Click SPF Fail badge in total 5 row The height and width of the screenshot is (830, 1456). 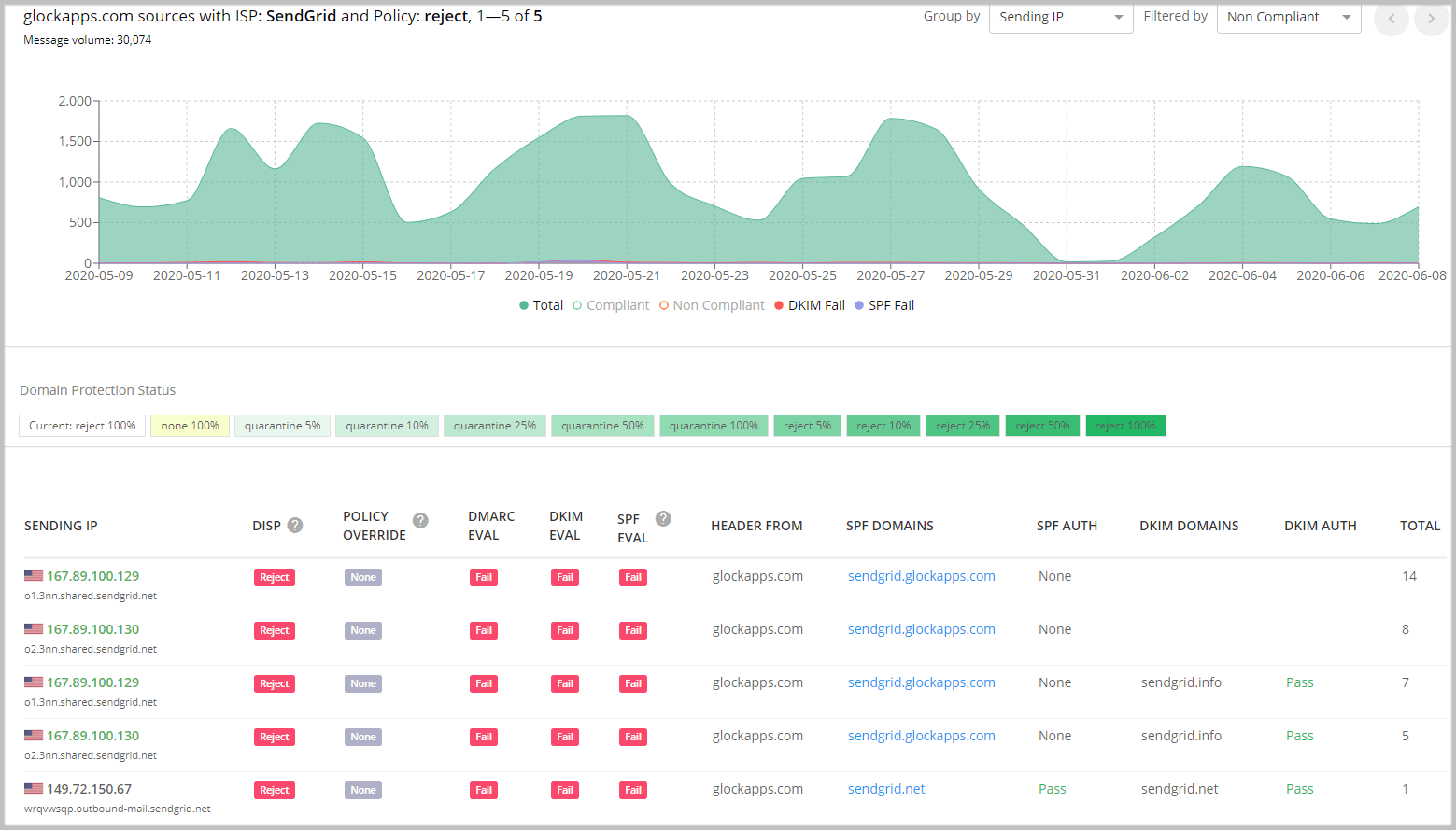coord(633,737)
